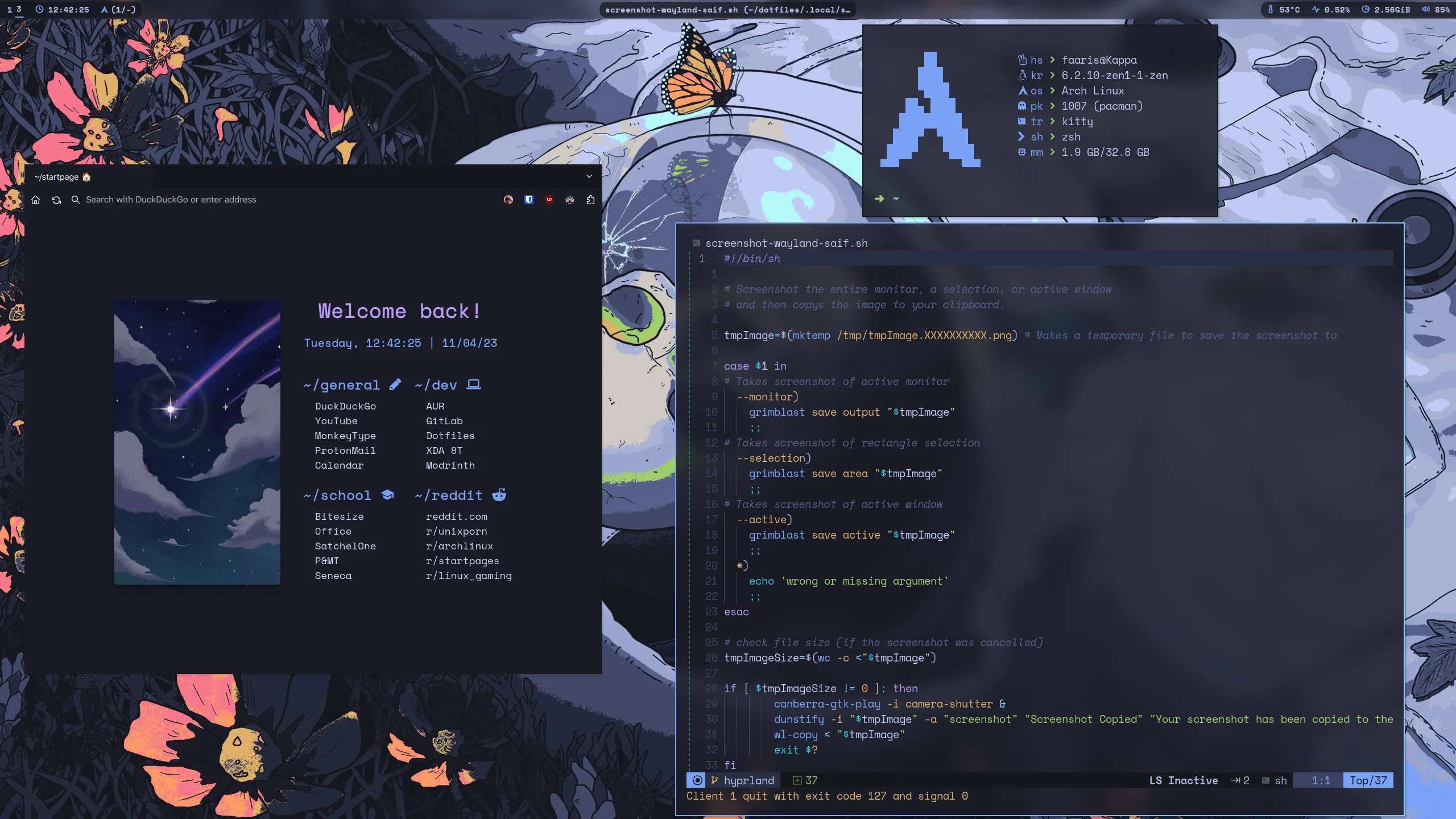Switch to workspace 3 in the top bar

click(19, 10)
